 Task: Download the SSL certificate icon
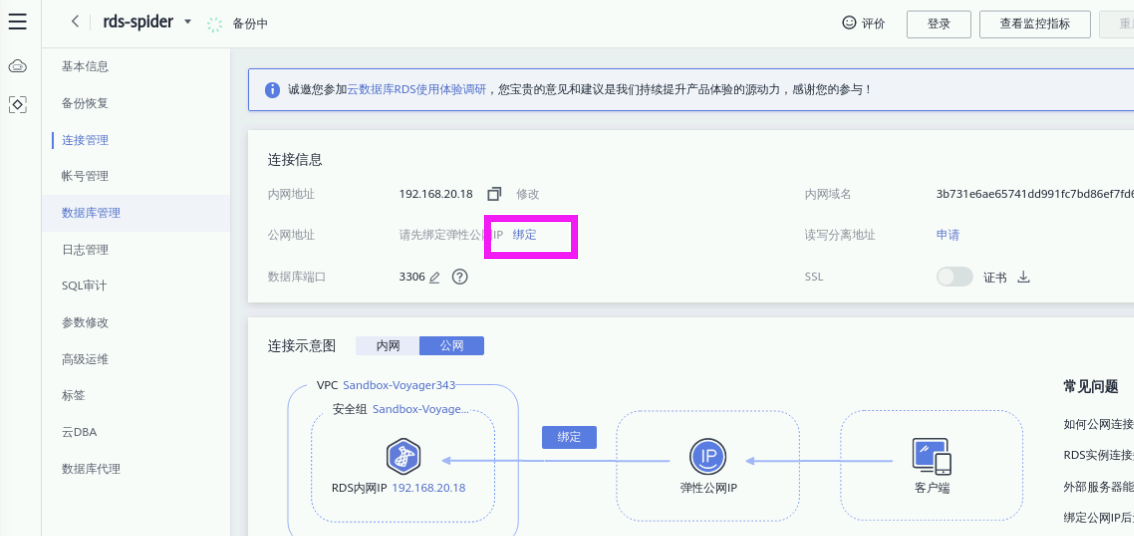pos(1023,277)
